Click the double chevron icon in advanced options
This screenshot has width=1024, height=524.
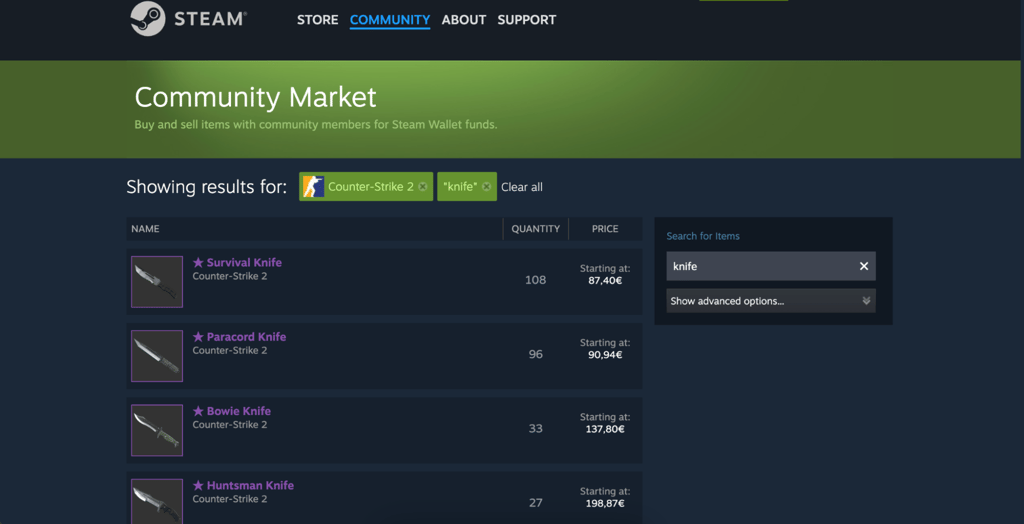coord(866,301)
